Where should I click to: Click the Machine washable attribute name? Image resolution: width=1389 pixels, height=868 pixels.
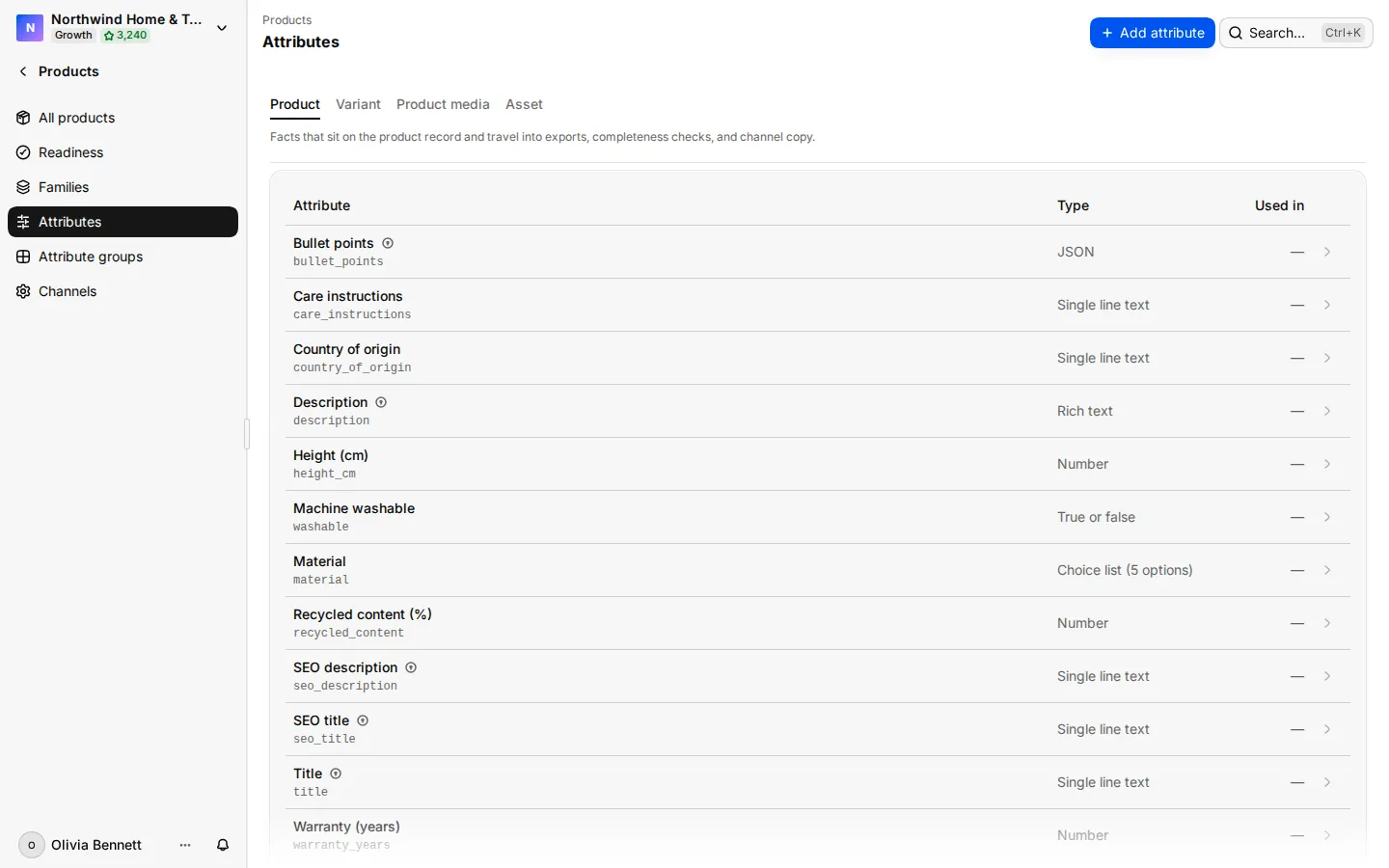point(354,508)
